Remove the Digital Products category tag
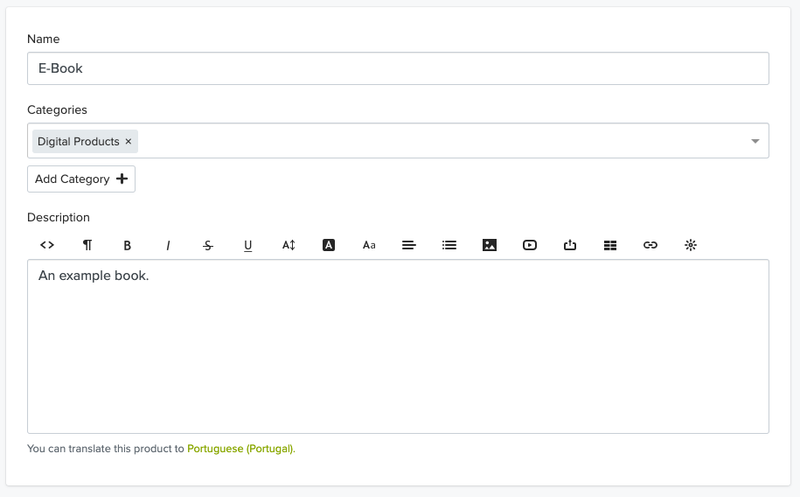Viewport: 800px width, 497px height. pyautogui.click(x=129, y=141)
